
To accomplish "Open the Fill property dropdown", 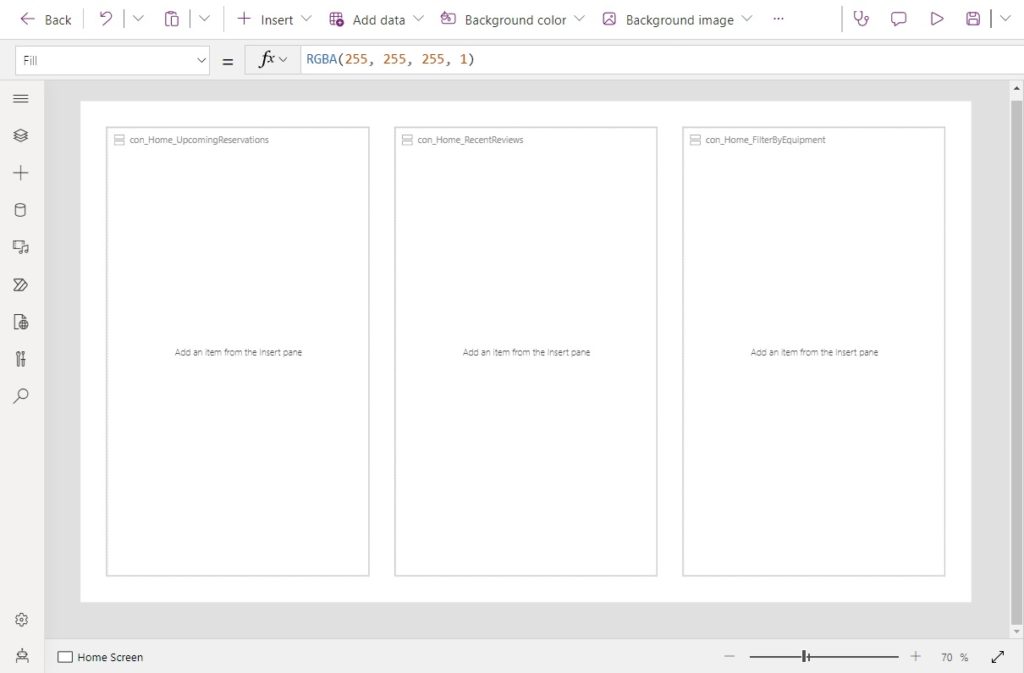I will tap(112, 60).
